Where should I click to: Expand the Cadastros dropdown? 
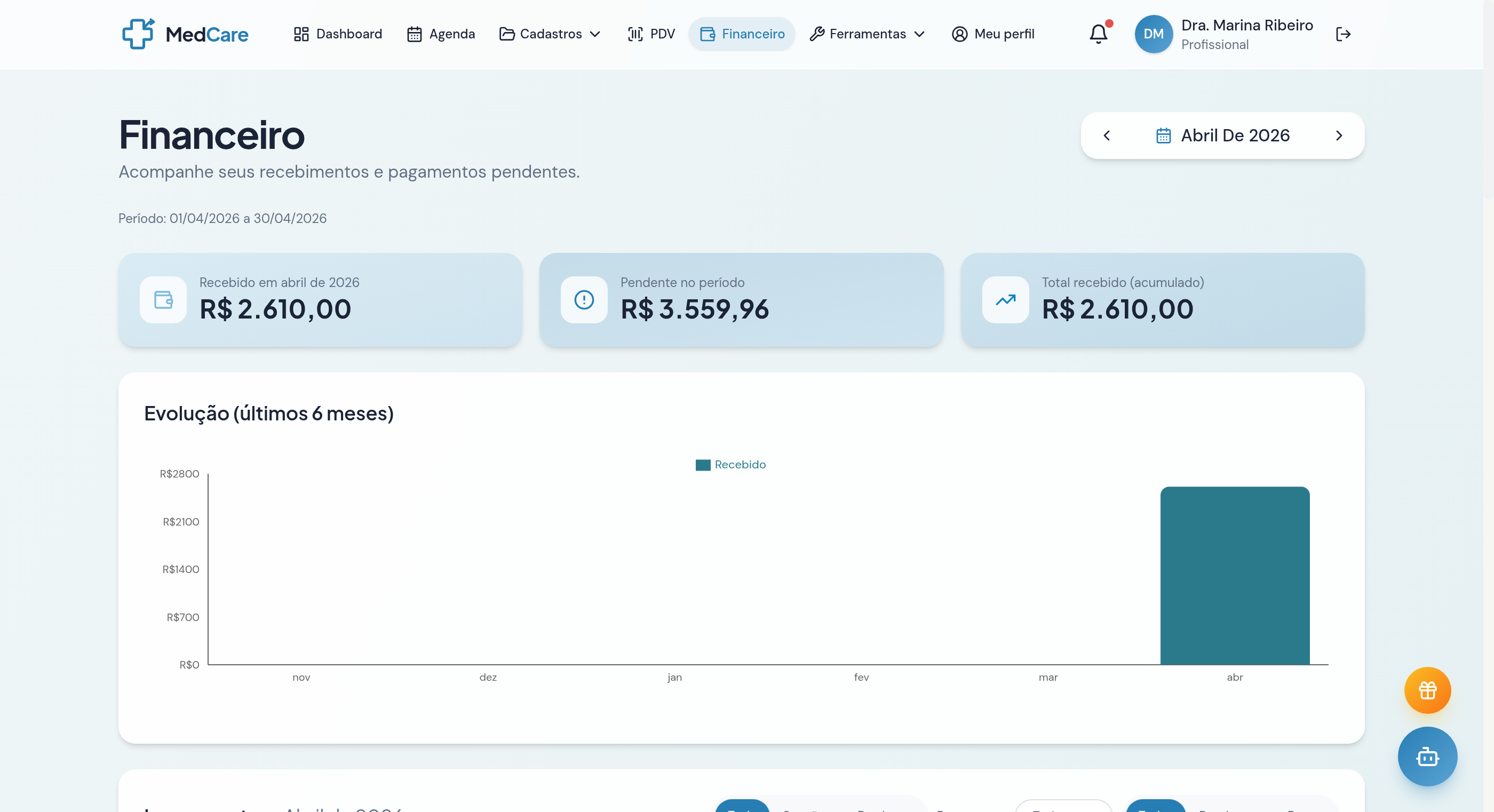click(549, 34)
